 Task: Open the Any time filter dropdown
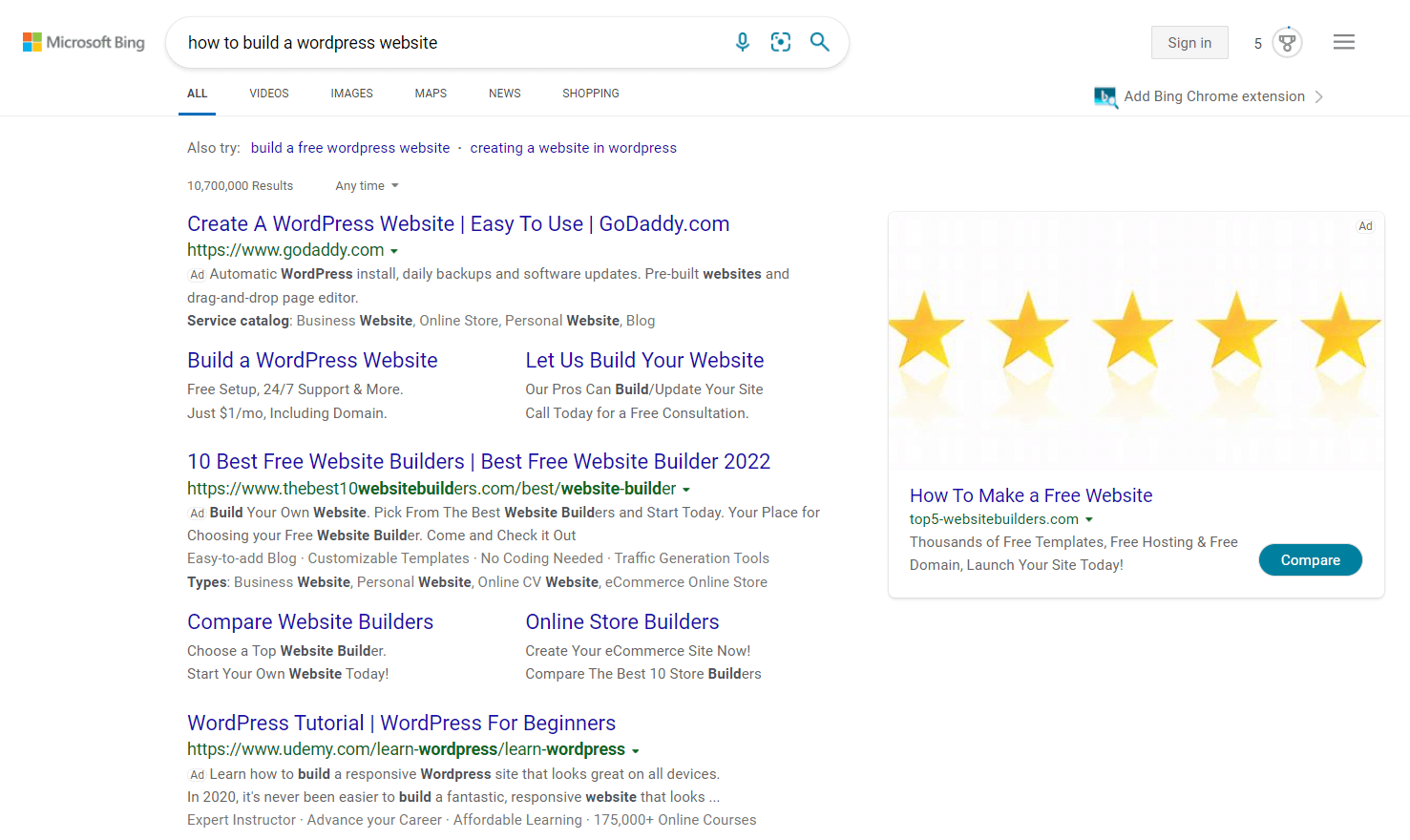pos(366,185)
